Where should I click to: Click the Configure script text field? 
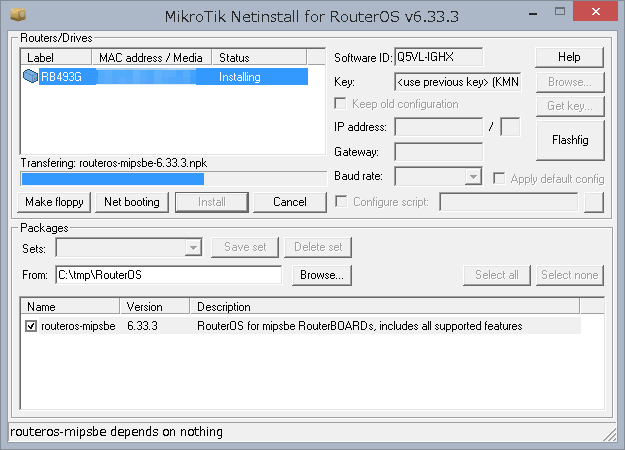(x=509, y=202)
